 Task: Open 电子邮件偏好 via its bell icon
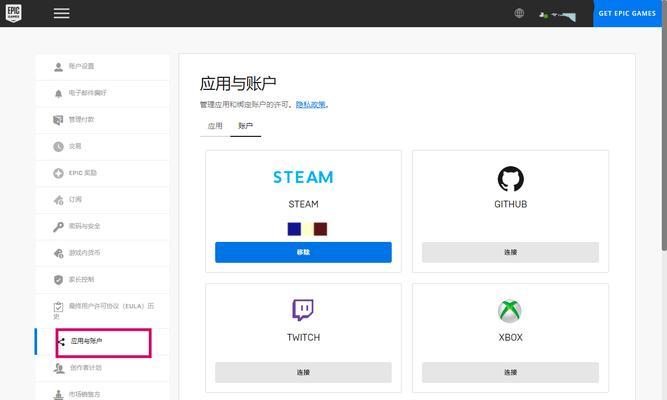(58, 94)
